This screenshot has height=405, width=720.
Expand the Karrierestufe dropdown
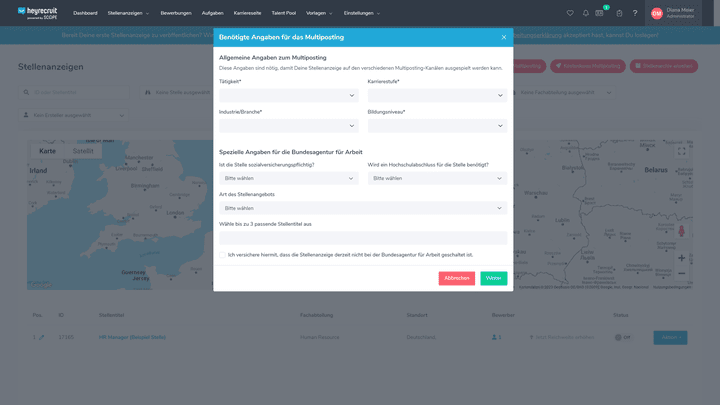point(437,96)
